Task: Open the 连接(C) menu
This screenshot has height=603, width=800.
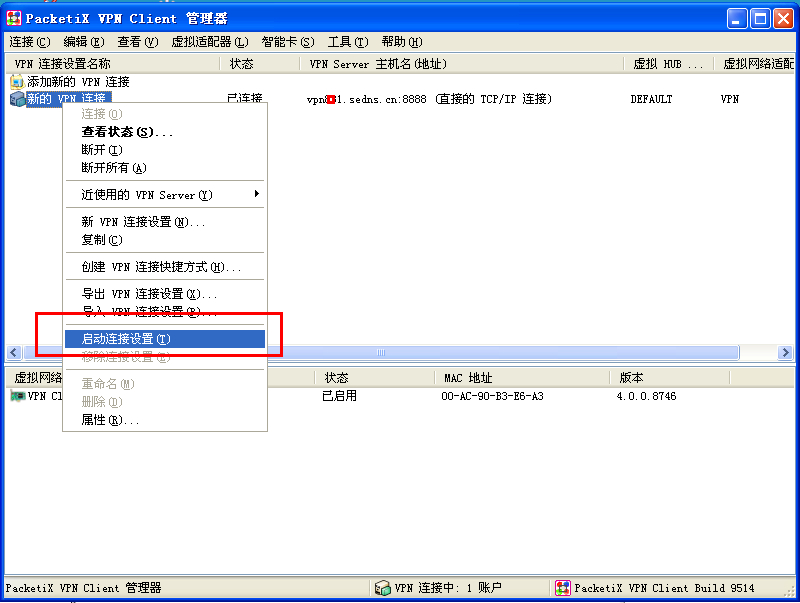Action: pos(30,42)
